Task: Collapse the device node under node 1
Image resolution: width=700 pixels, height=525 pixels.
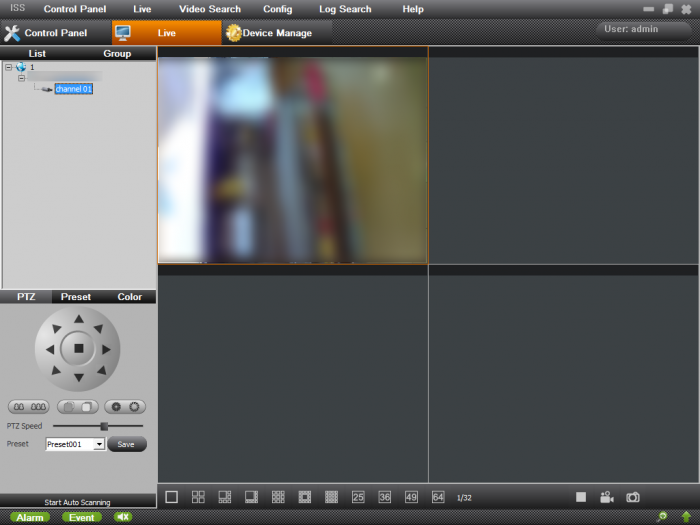Action: (21, 78)
